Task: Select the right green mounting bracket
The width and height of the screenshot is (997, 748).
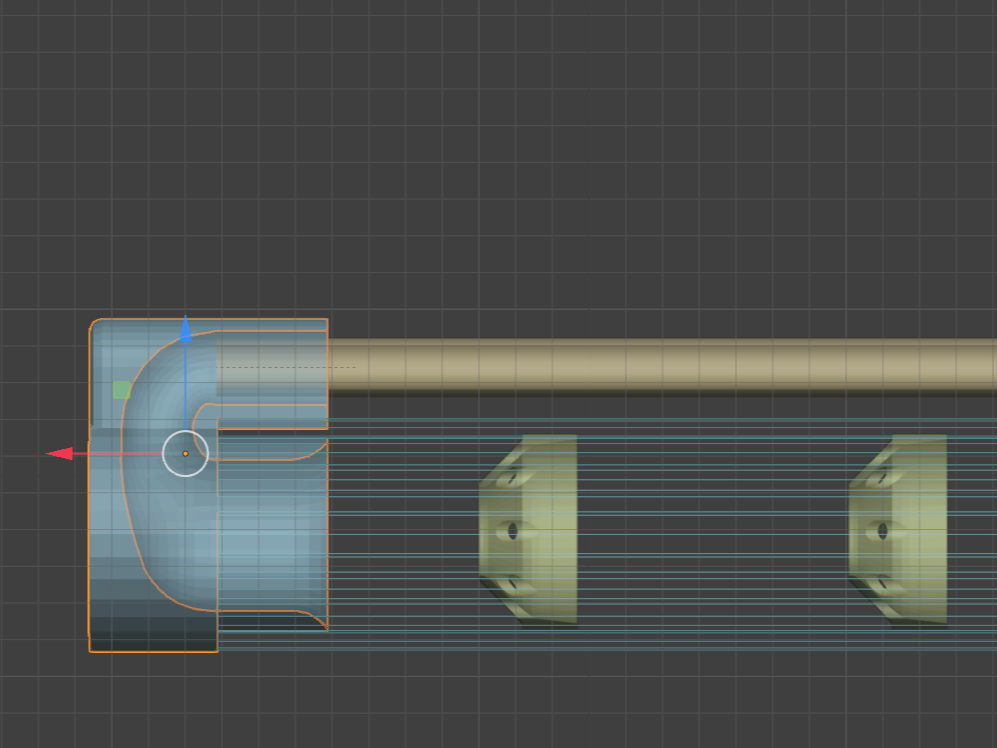Action: (898, 531)
